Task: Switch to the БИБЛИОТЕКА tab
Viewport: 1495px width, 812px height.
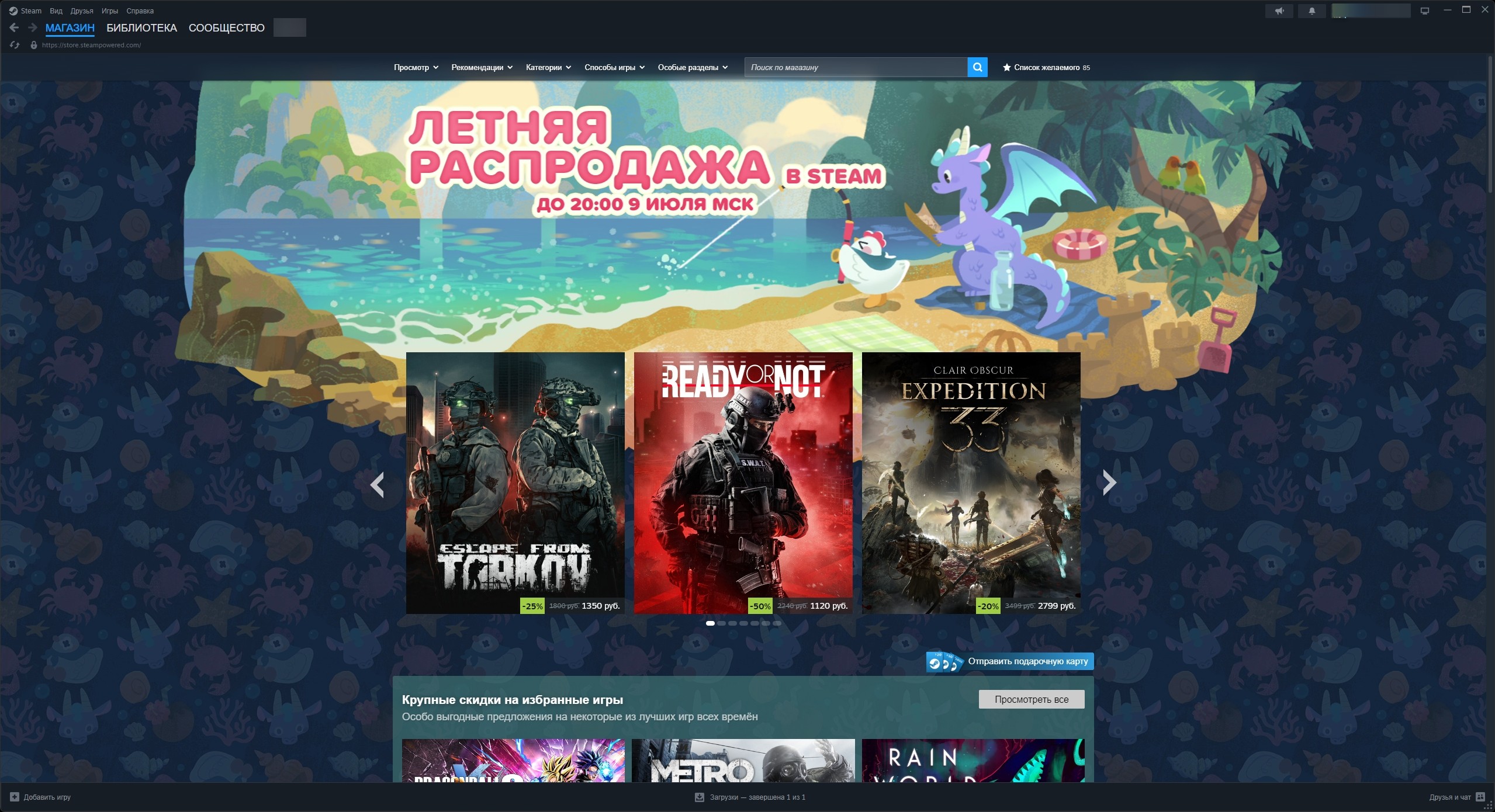Action: pos(141,27)
